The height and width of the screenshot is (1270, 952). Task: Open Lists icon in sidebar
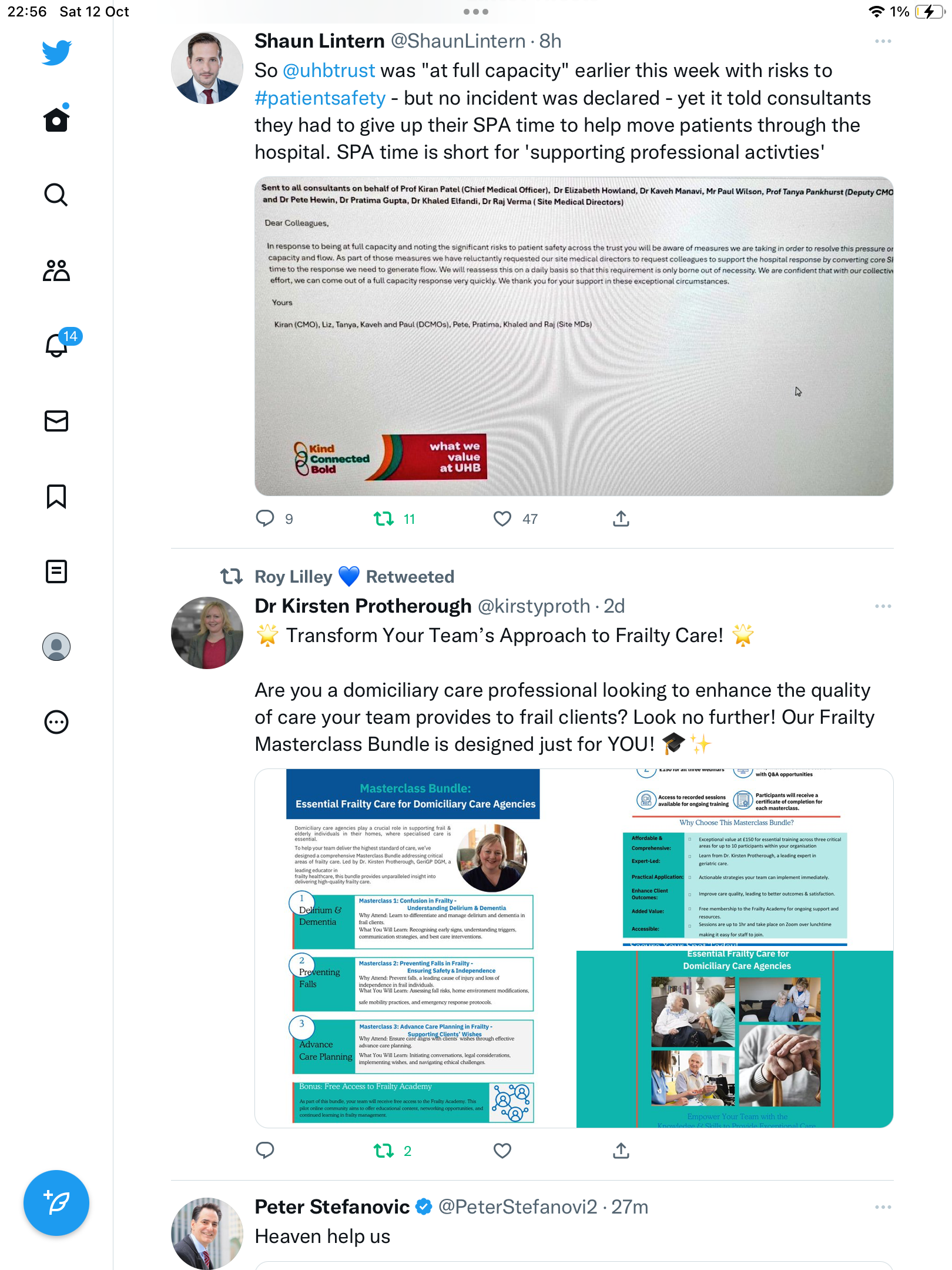pos(56,571)
